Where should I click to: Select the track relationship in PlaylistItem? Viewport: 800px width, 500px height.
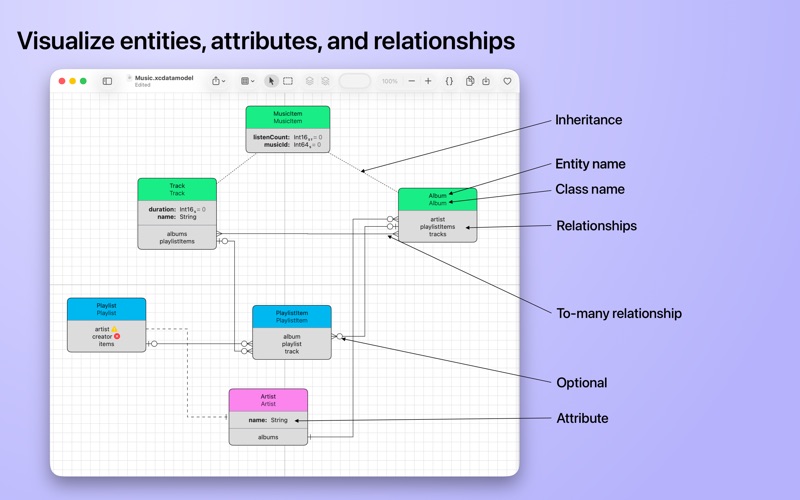pyautogui.click(x=292, y=352)
